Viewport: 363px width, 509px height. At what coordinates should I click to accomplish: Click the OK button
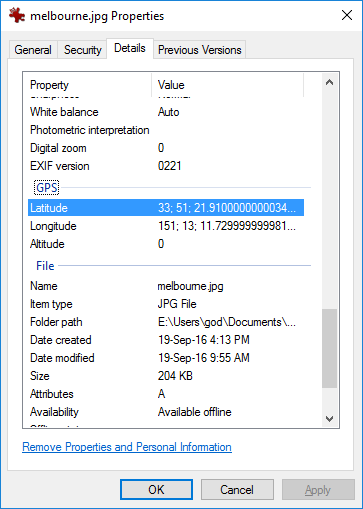pos(156,490)
